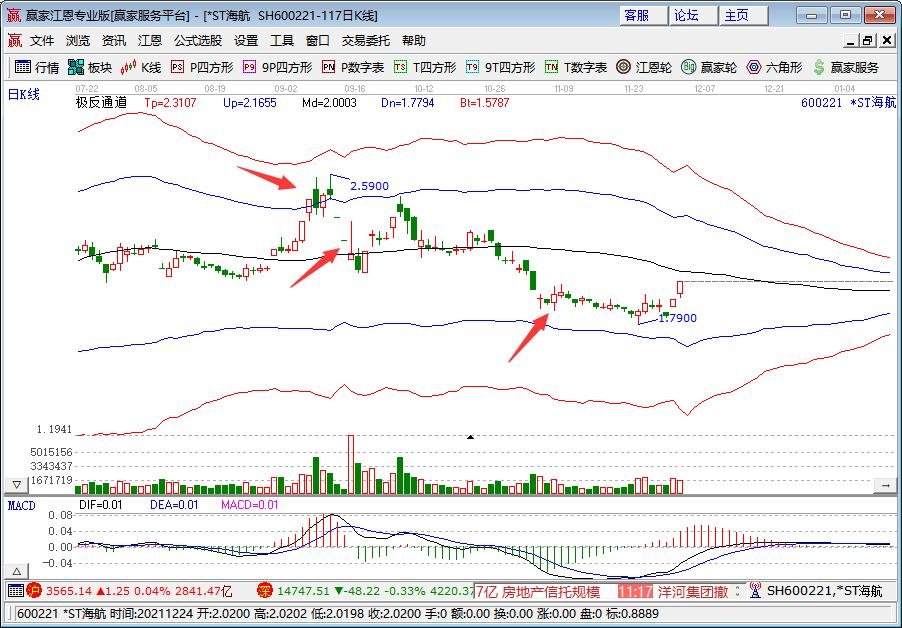The width and height of the screenshot is (902, 628).
Task: Open the 文件 menu
Action: point(41,40)
